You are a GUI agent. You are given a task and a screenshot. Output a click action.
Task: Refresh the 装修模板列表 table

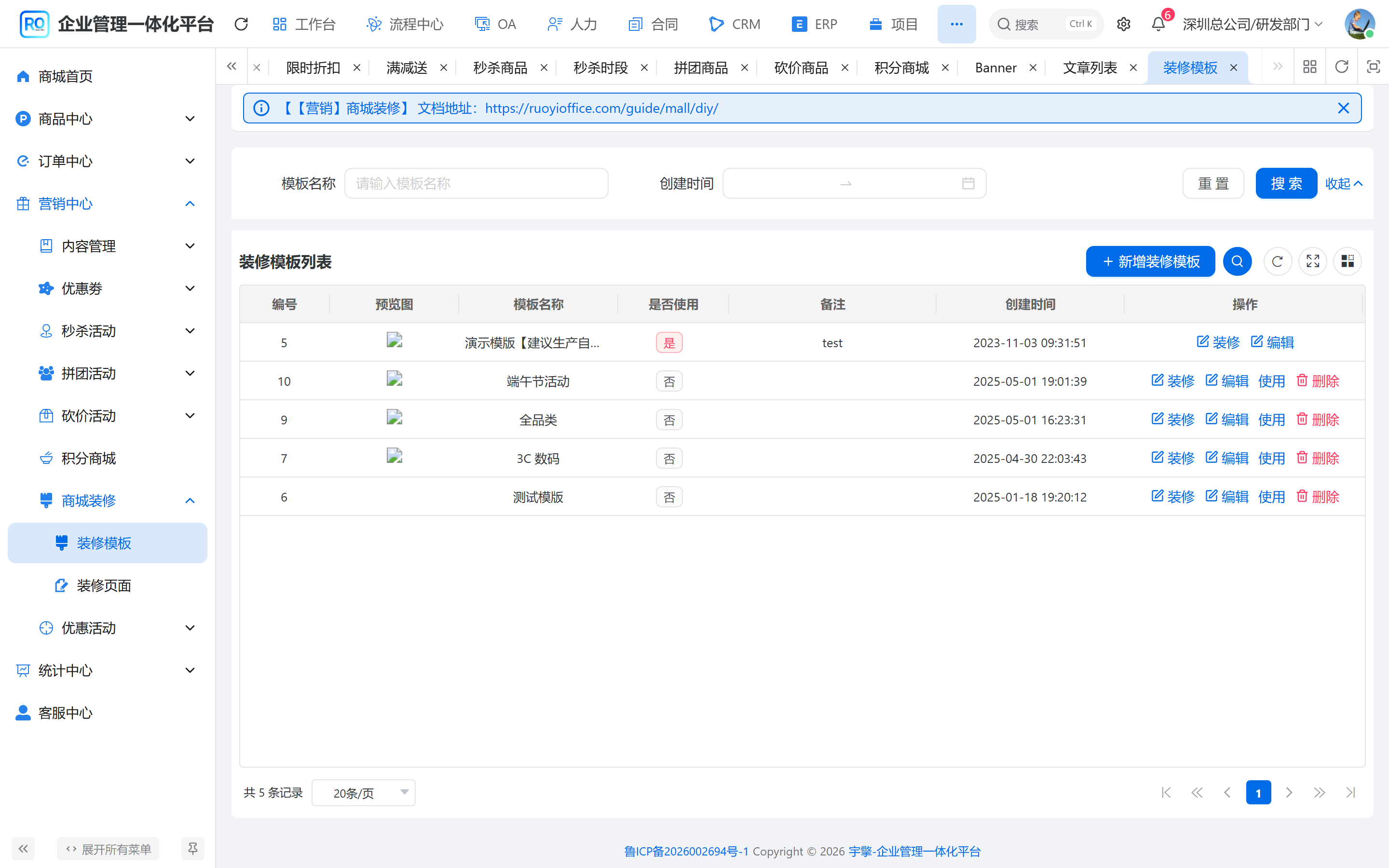coord(1277,262)
